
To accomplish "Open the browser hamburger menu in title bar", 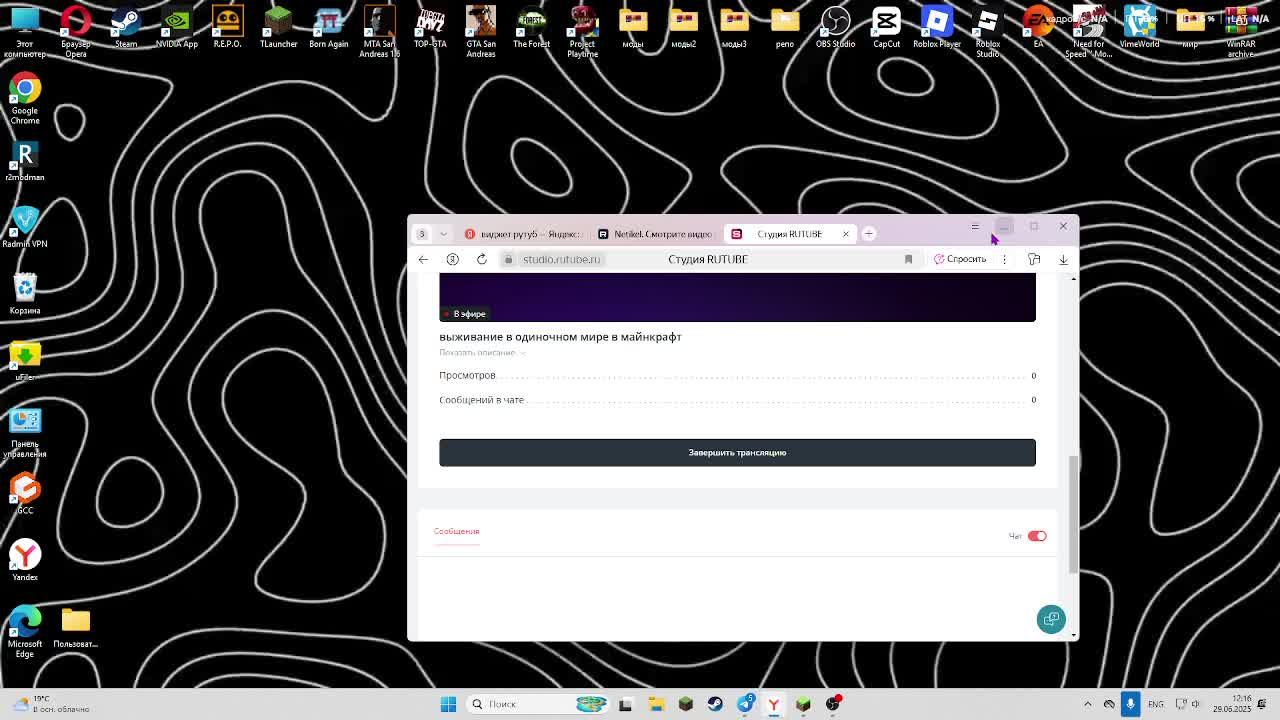I will (975, 227).
